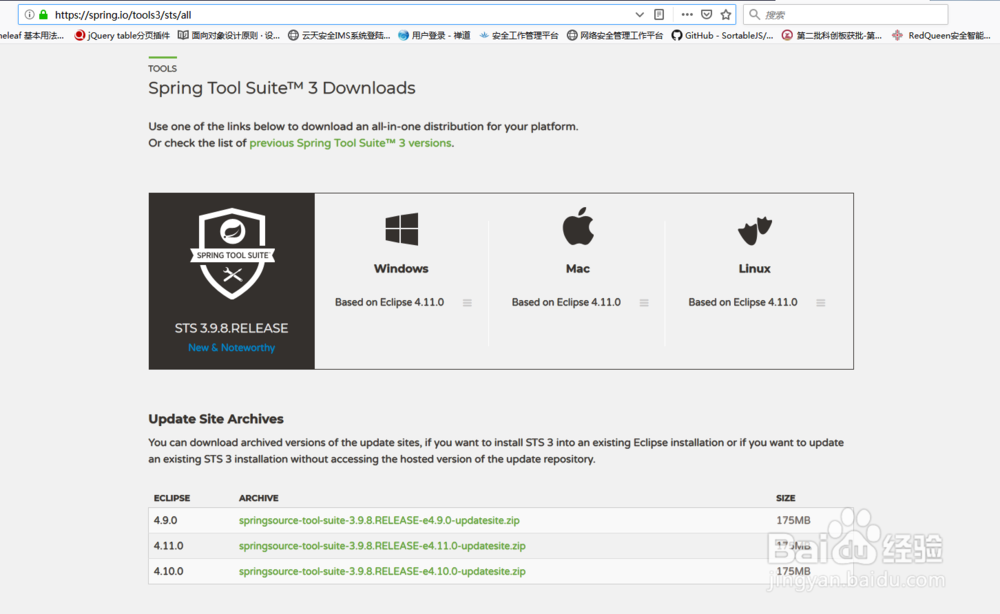
Task: Open the RedQueen bookmark
Action: click(941, 36)
